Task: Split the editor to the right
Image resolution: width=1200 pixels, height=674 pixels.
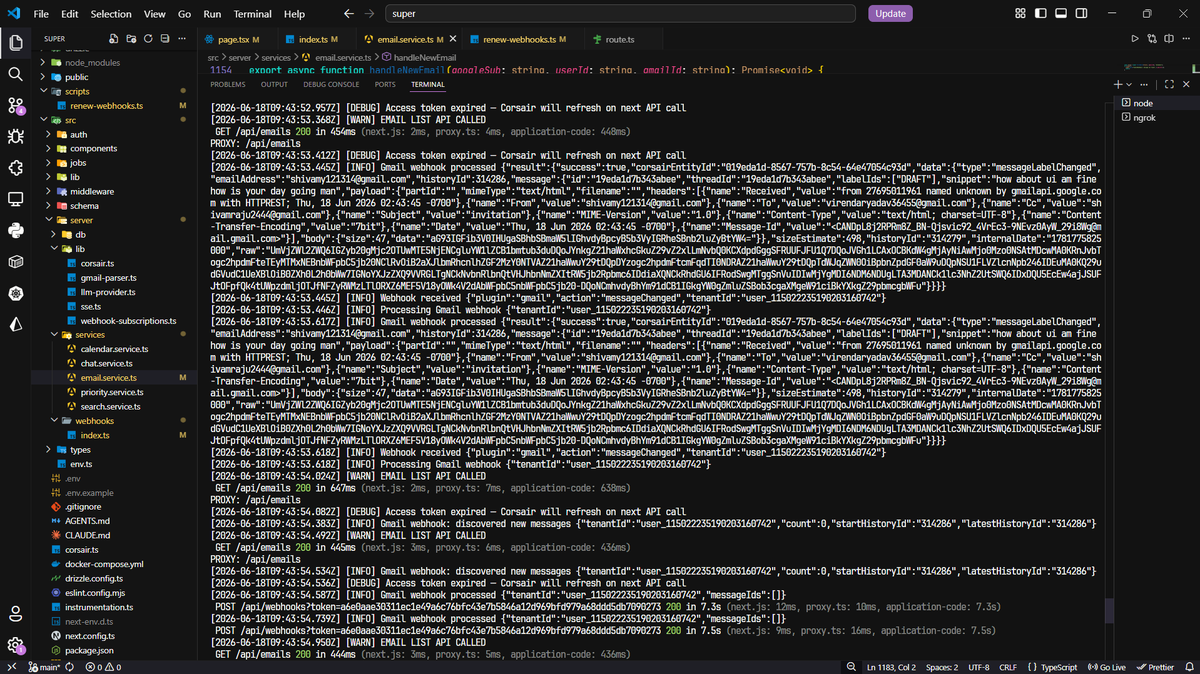Action: pyautogui.click(x=1168, y=38)
